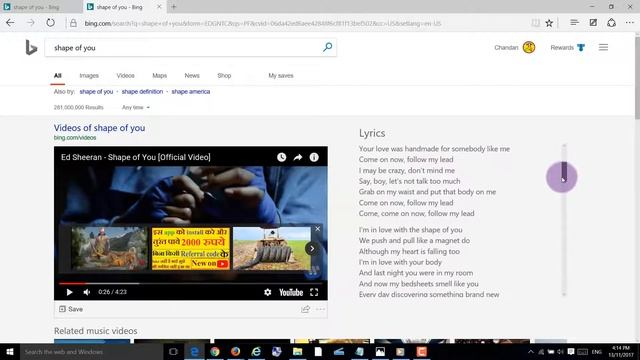The width and height of the screenshot is (640, 360).
Task: Show hidden system tray icons
Action: [x=530, y=352]
